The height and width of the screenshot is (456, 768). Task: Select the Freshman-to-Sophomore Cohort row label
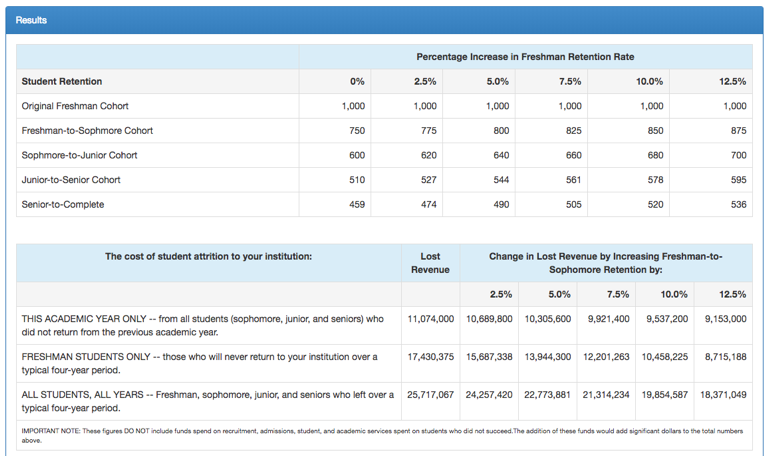pos(87,131)
